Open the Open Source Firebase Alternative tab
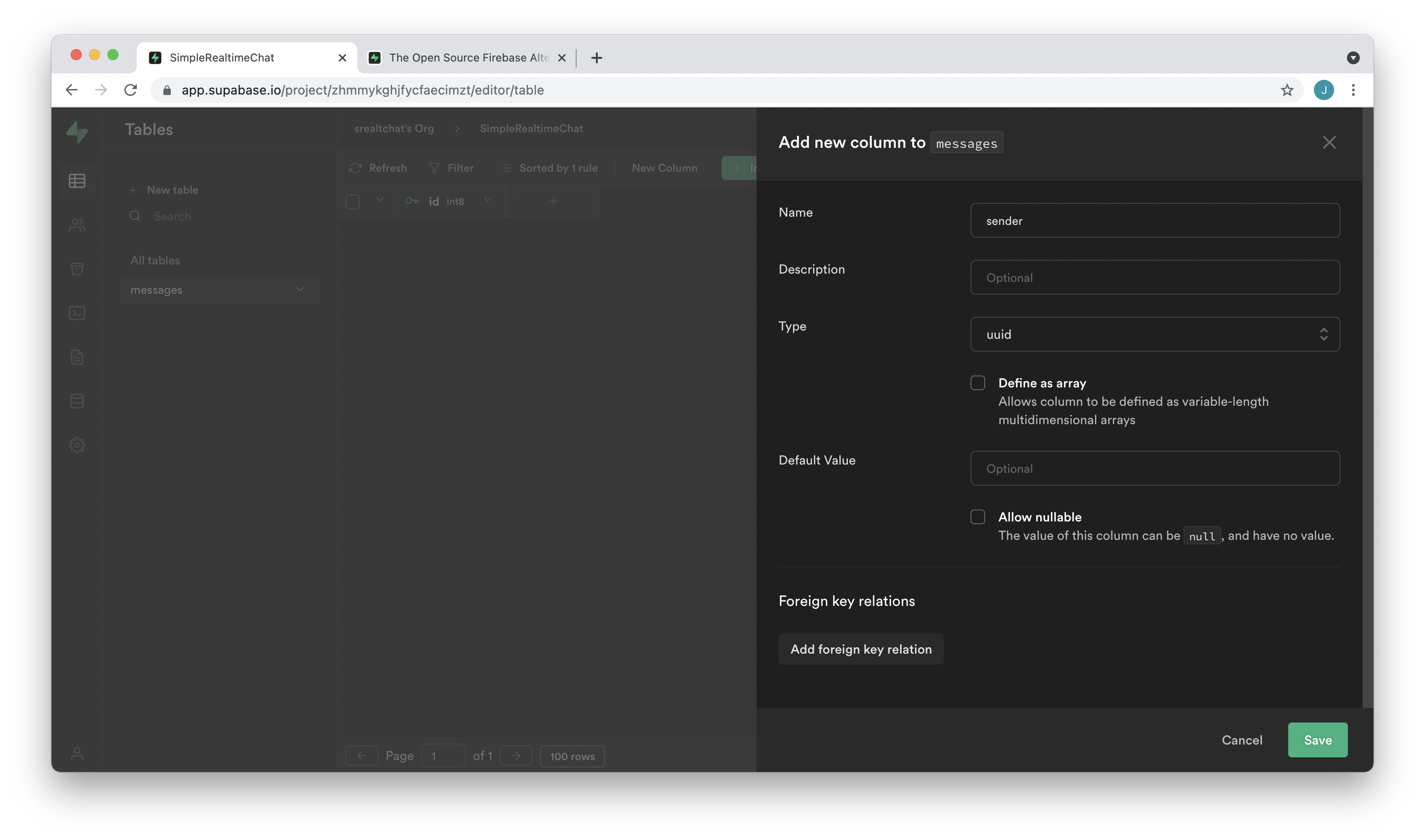This screenshot has height=840, width=1425. (466, 57)
